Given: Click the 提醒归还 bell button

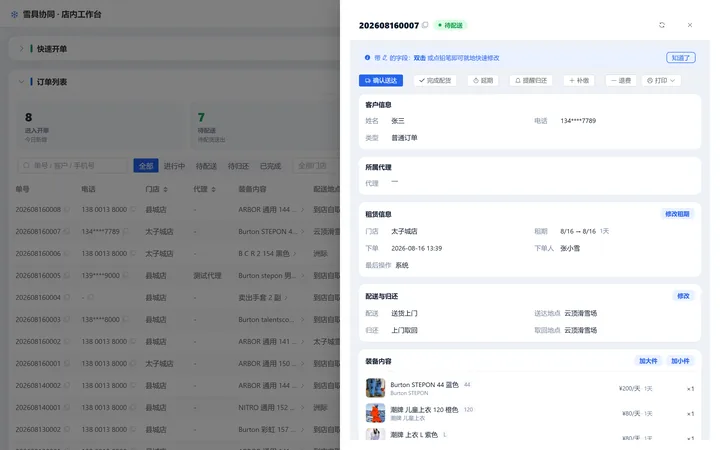Looking at the screenshot, I should click(x=531, y=80).
